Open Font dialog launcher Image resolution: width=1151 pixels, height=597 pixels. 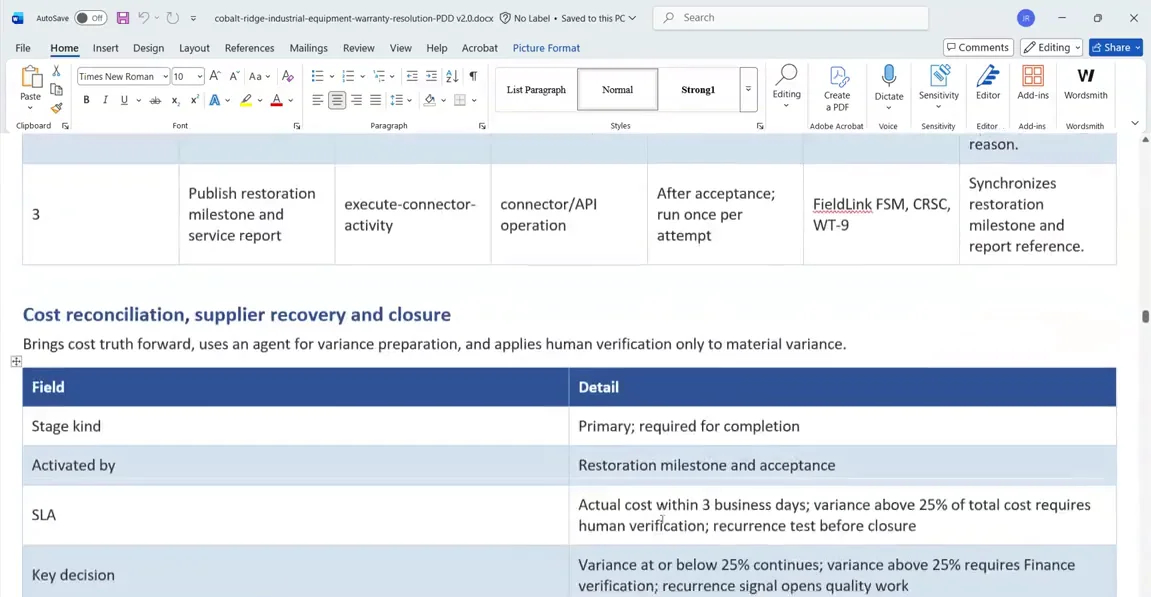pyautogui.click(x=297, y=126)
